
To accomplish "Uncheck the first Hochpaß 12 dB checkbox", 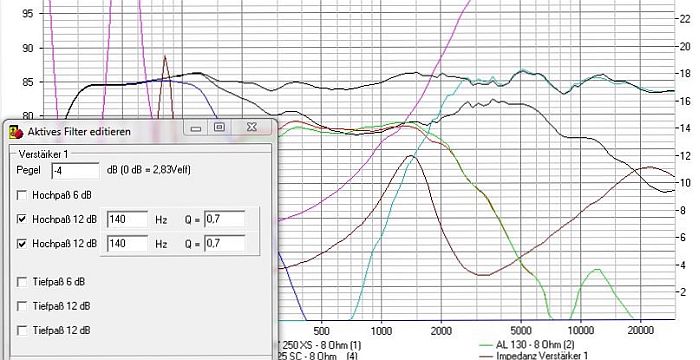I will point(21,219).
